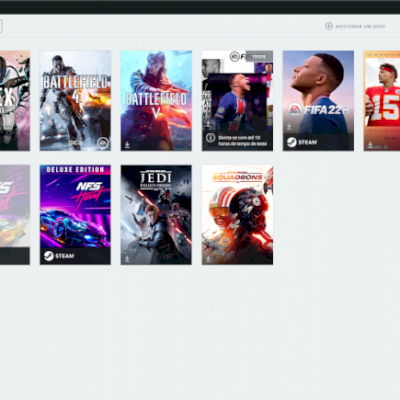Open the Jedi Fallen Order game tile
This screenshot has height=400, width=400.
pyautogui.click(x=156, y=215)
